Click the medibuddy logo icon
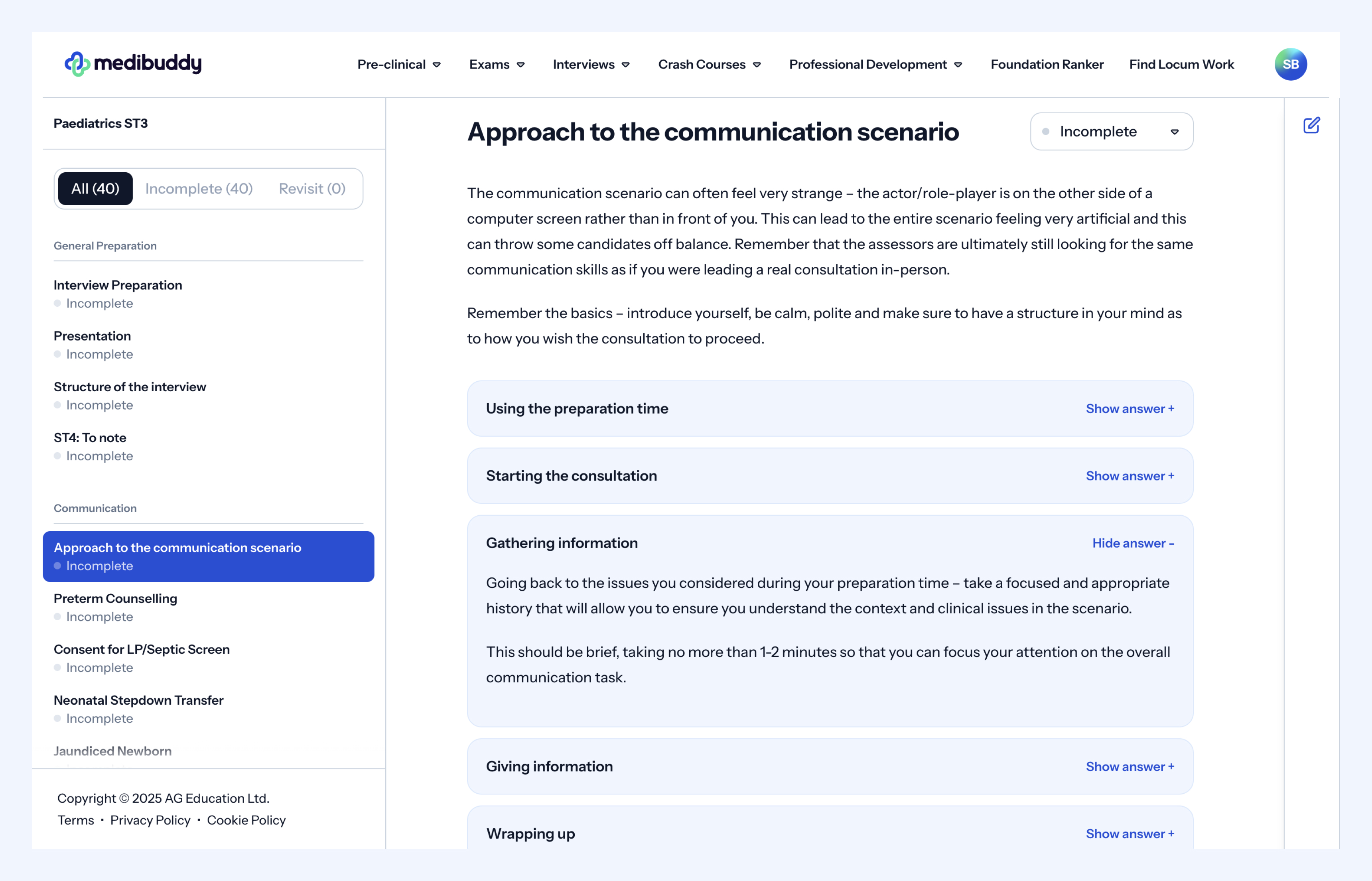Viewport: 1372px width, 881px height. 77,64
